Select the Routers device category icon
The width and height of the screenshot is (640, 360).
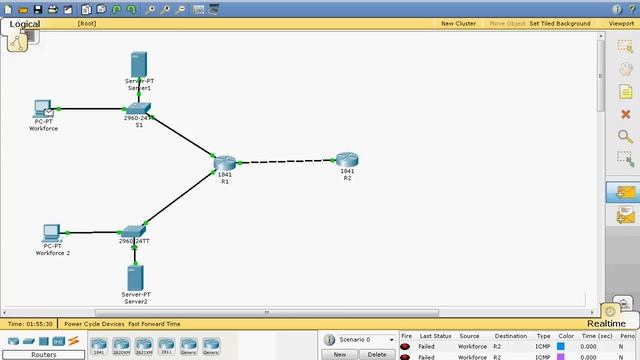13,341
